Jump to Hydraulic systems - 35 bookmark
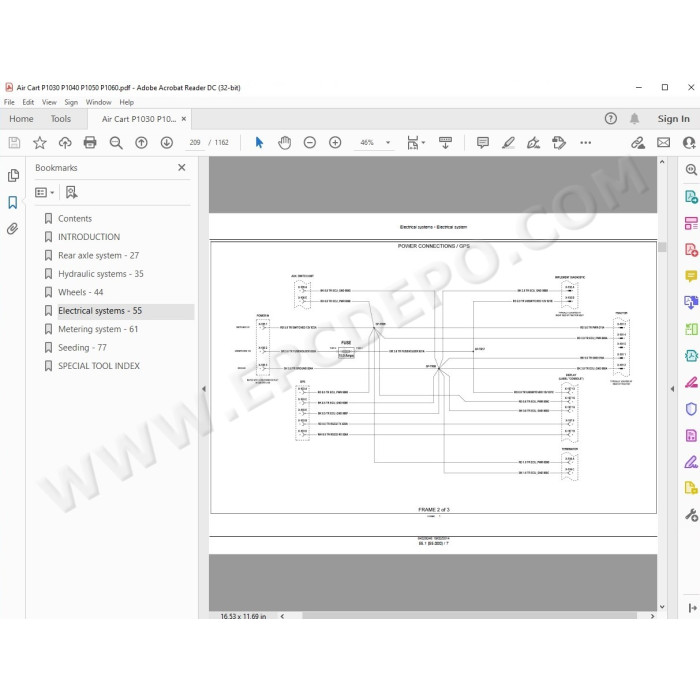 pyautogui.click(x=100, y=274)
